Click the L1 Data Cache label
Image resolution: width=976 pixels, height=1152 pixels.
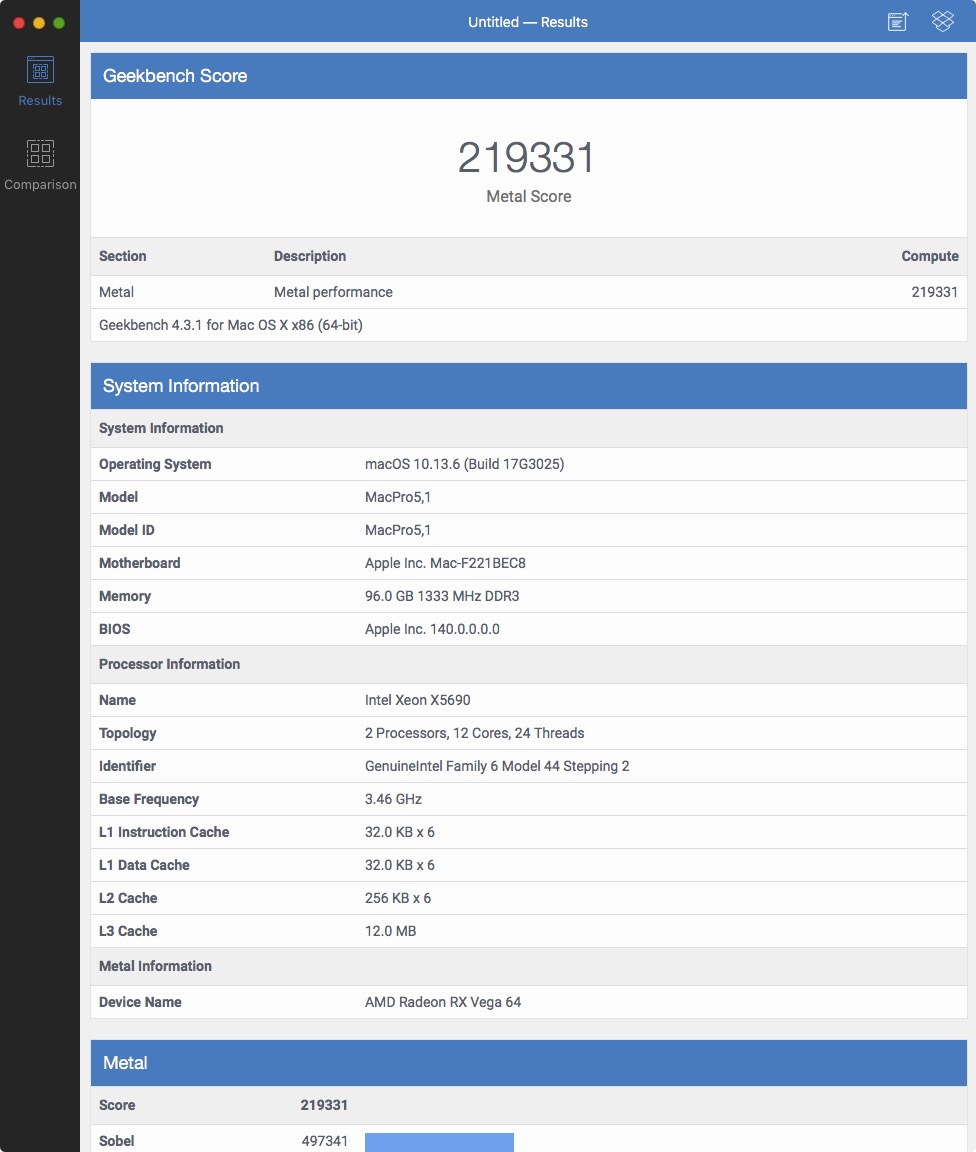(144, 865)
